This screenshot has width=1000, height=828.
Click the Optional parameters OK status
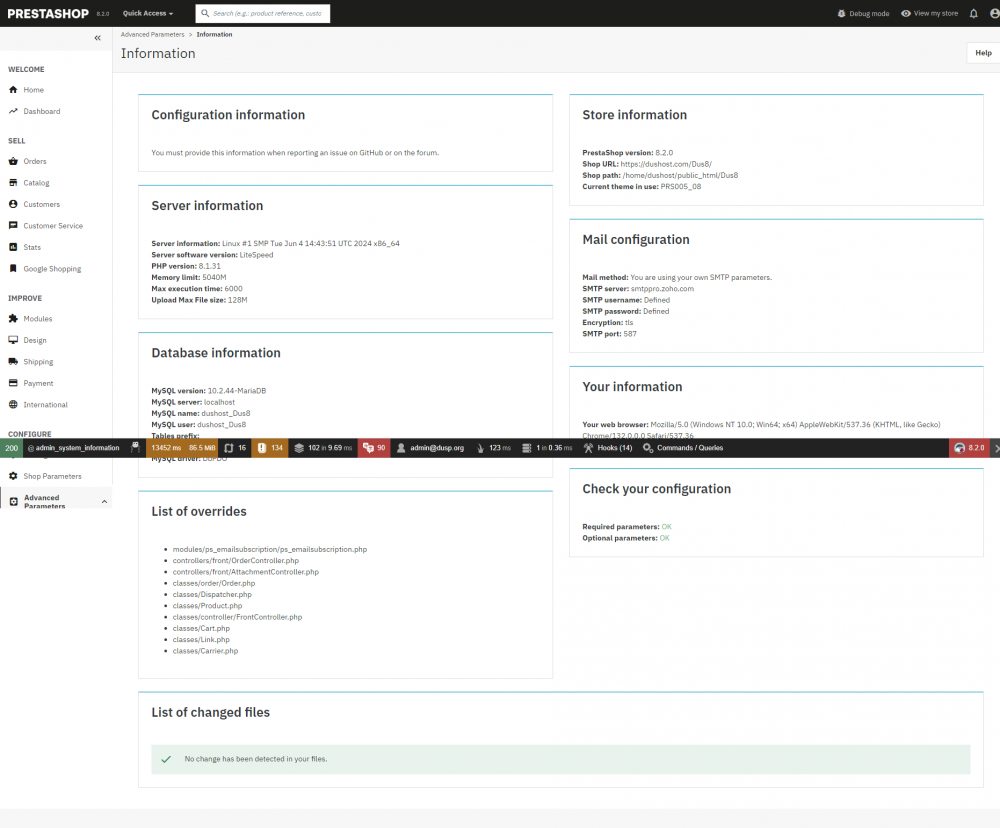point(665,538)
